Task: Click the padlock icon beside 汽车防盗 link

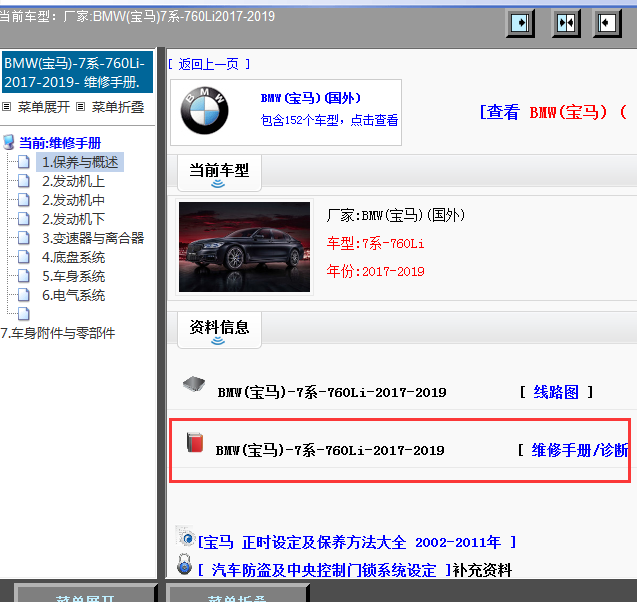Action: [184, 564]
